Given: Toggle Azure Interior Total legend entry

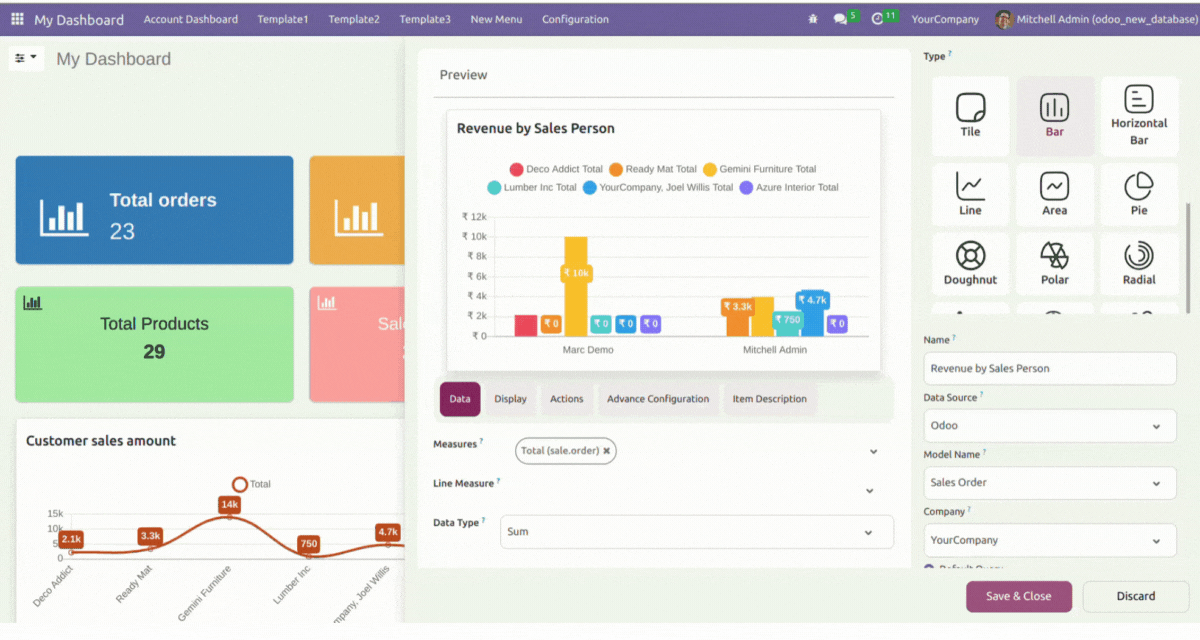Looking at the screenshot, I should pos(788,188).
